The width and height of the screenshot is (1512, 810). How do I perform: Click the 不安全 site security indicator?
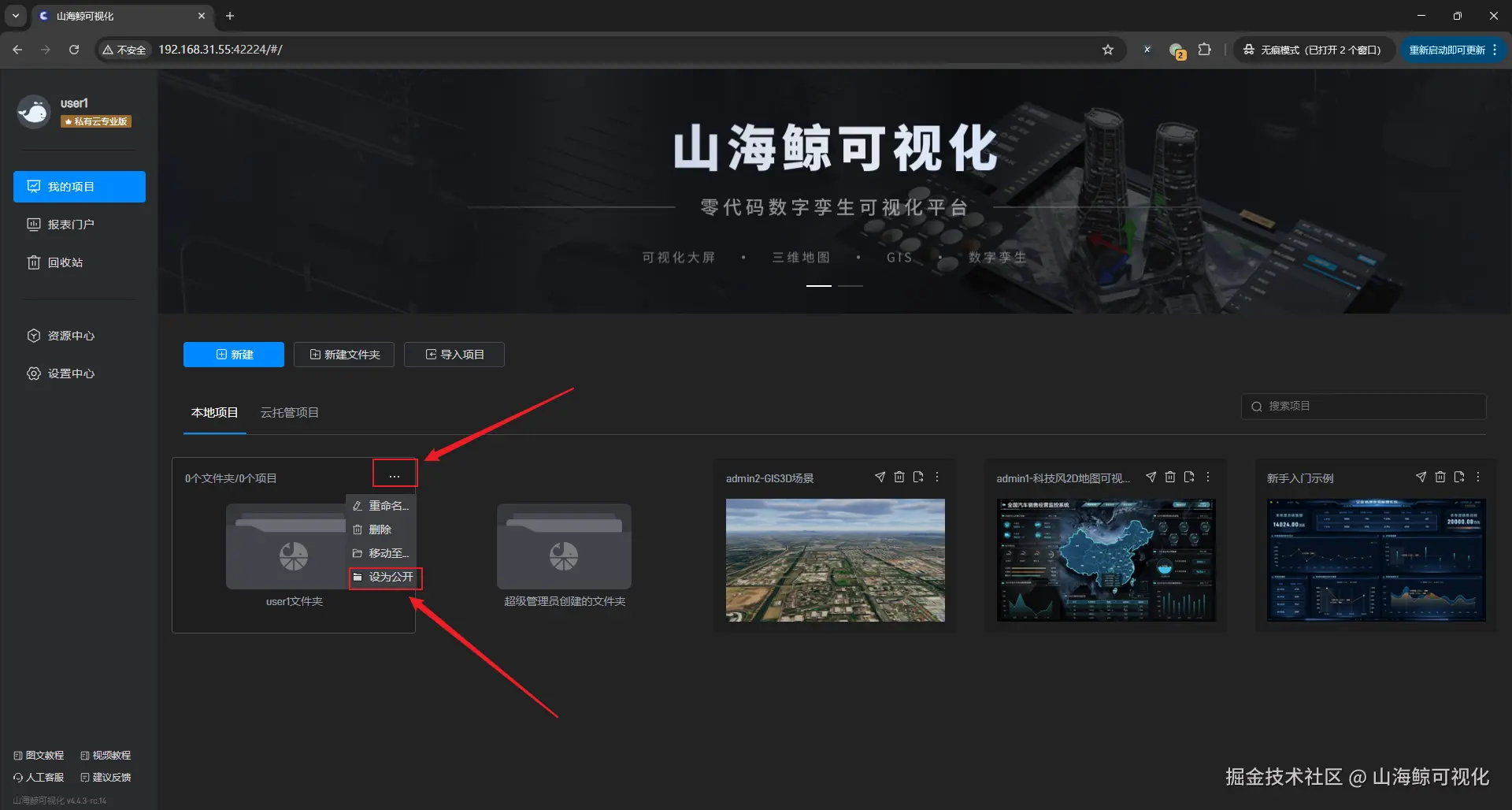[124, 50]
